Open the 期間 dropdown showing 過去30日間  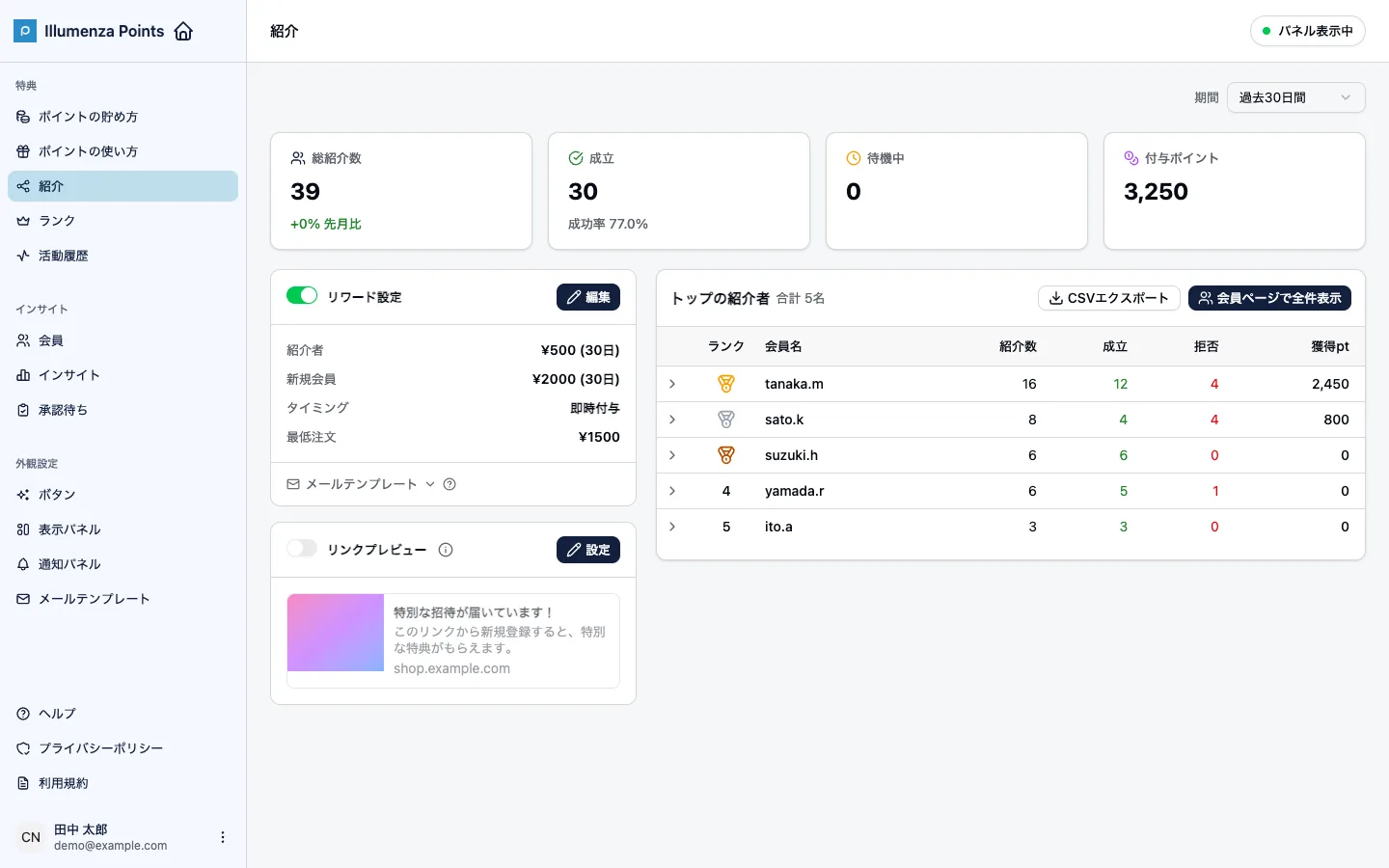pos(1295,97)
